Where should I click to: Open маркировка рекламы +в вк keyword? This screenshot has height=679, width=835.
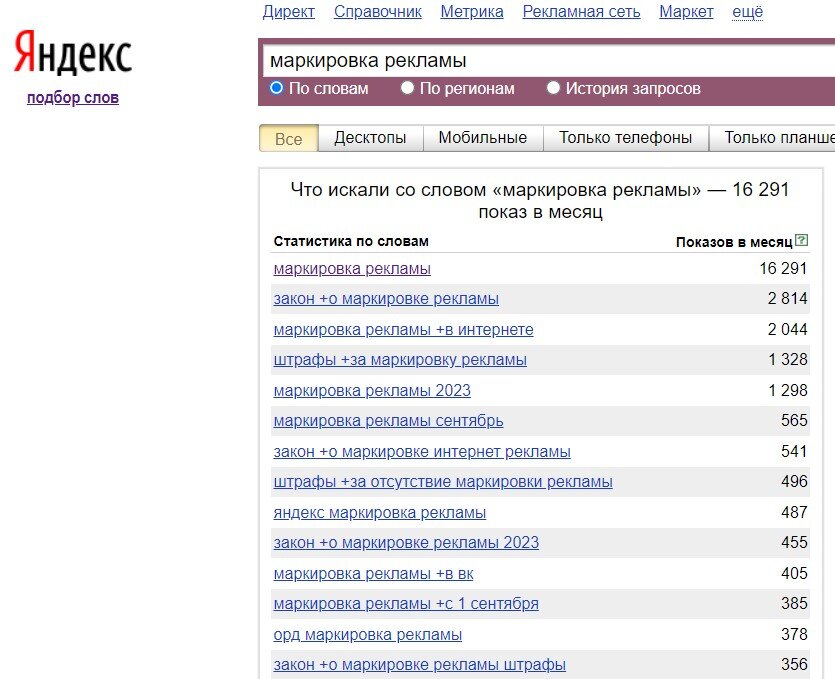tap(373, 574)
